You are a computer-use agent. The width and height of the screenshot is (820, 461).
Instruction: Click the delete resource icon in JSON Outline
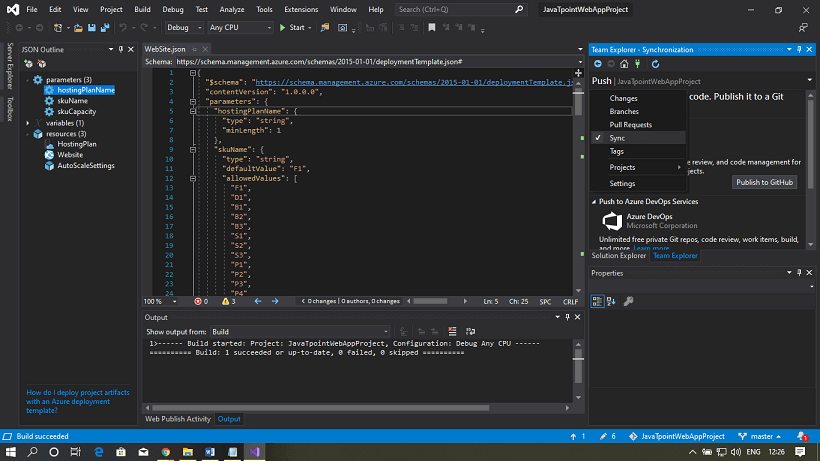pyautogui.click(x=42, y=64)
